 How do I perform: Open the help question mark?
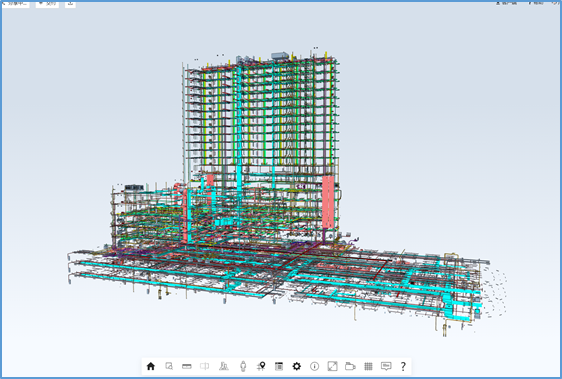pyautogui.click(x=403, y=366)
